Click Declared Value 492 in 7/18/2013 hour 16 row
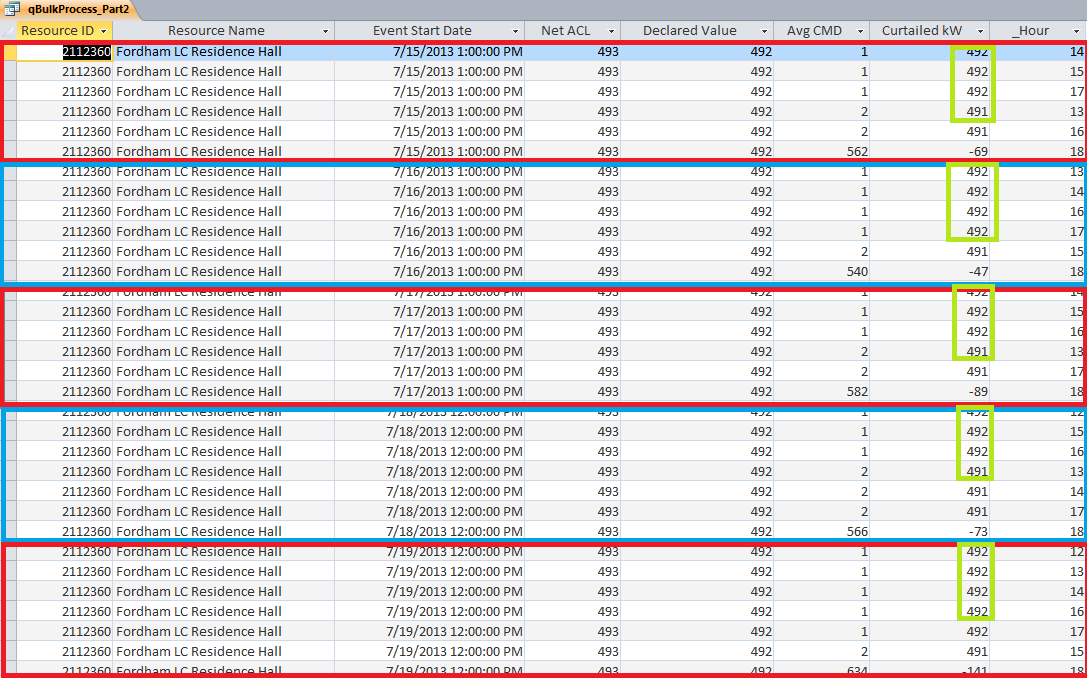The width and height of the screenshot is (1087, 678). click(x=697, y=451)
